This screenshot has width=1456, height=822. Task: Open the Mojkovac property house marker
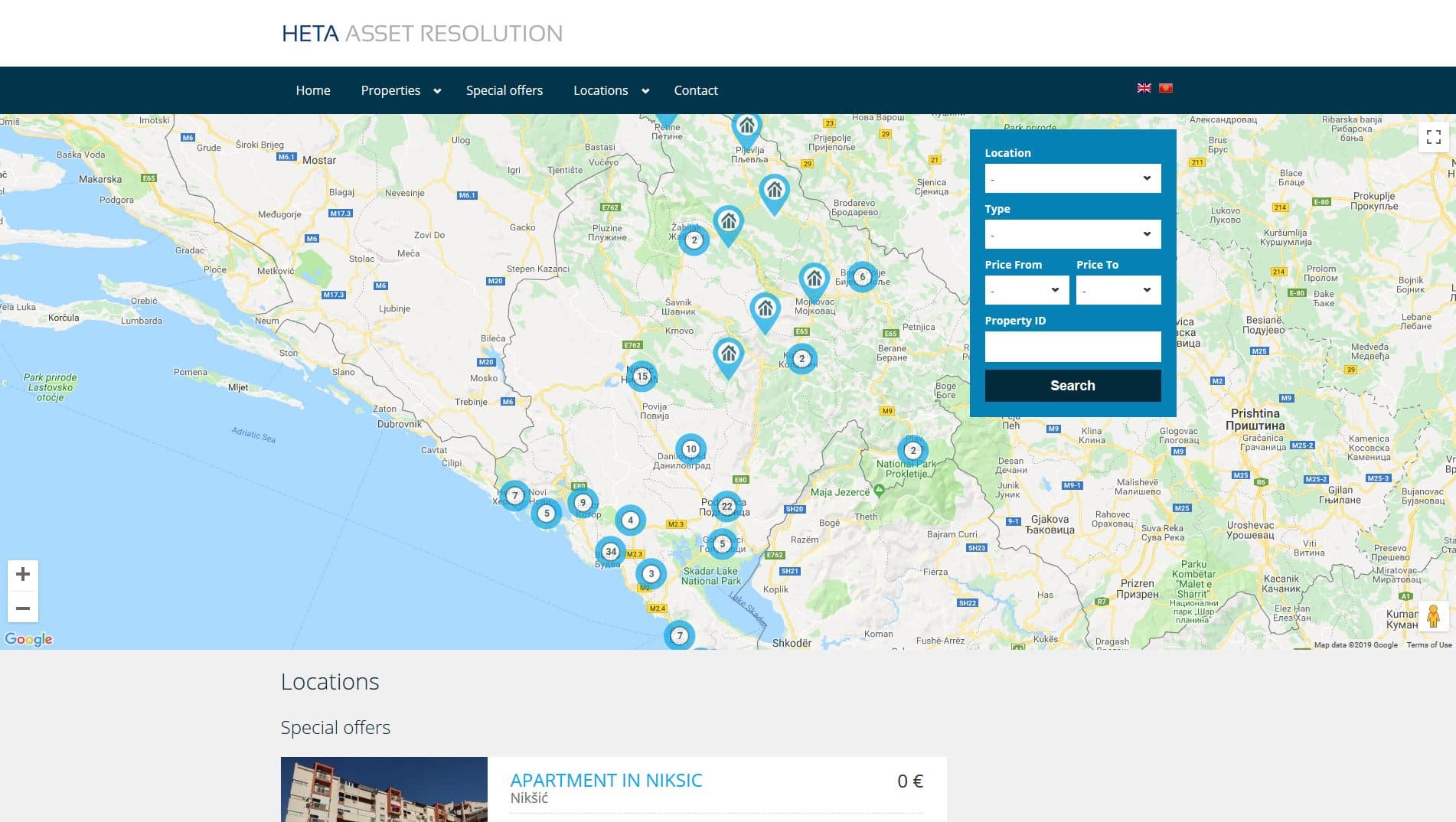pyautogui.click(x=814, y=280)
